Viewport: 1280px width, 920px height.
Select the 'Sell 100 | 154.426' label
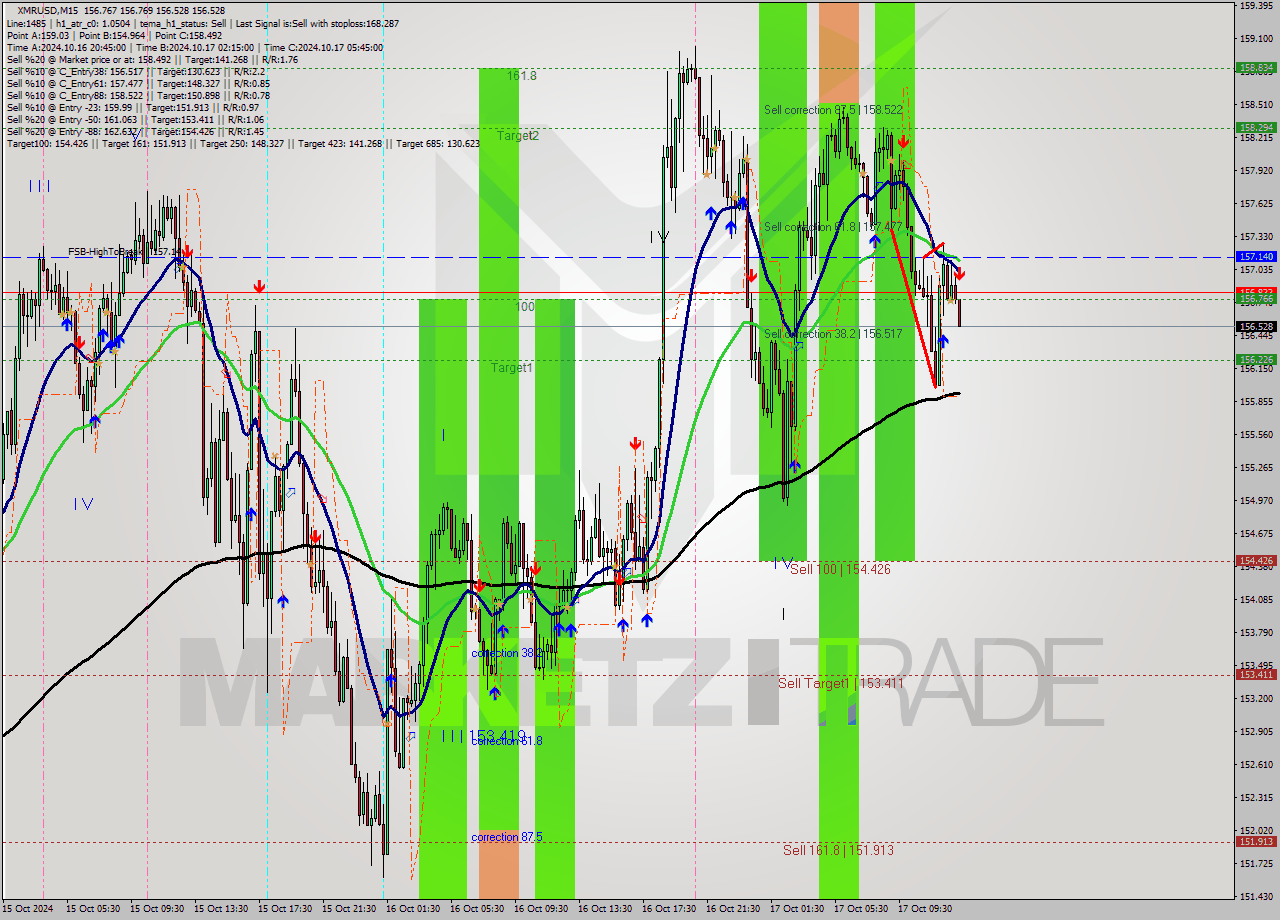click(840, 569)
